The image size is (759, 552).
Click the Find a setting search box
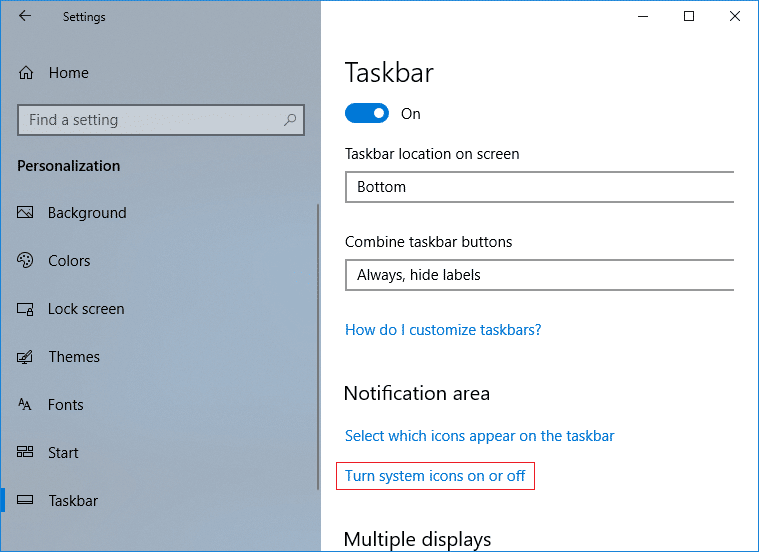pyautogui.click(x=150, y=120)
